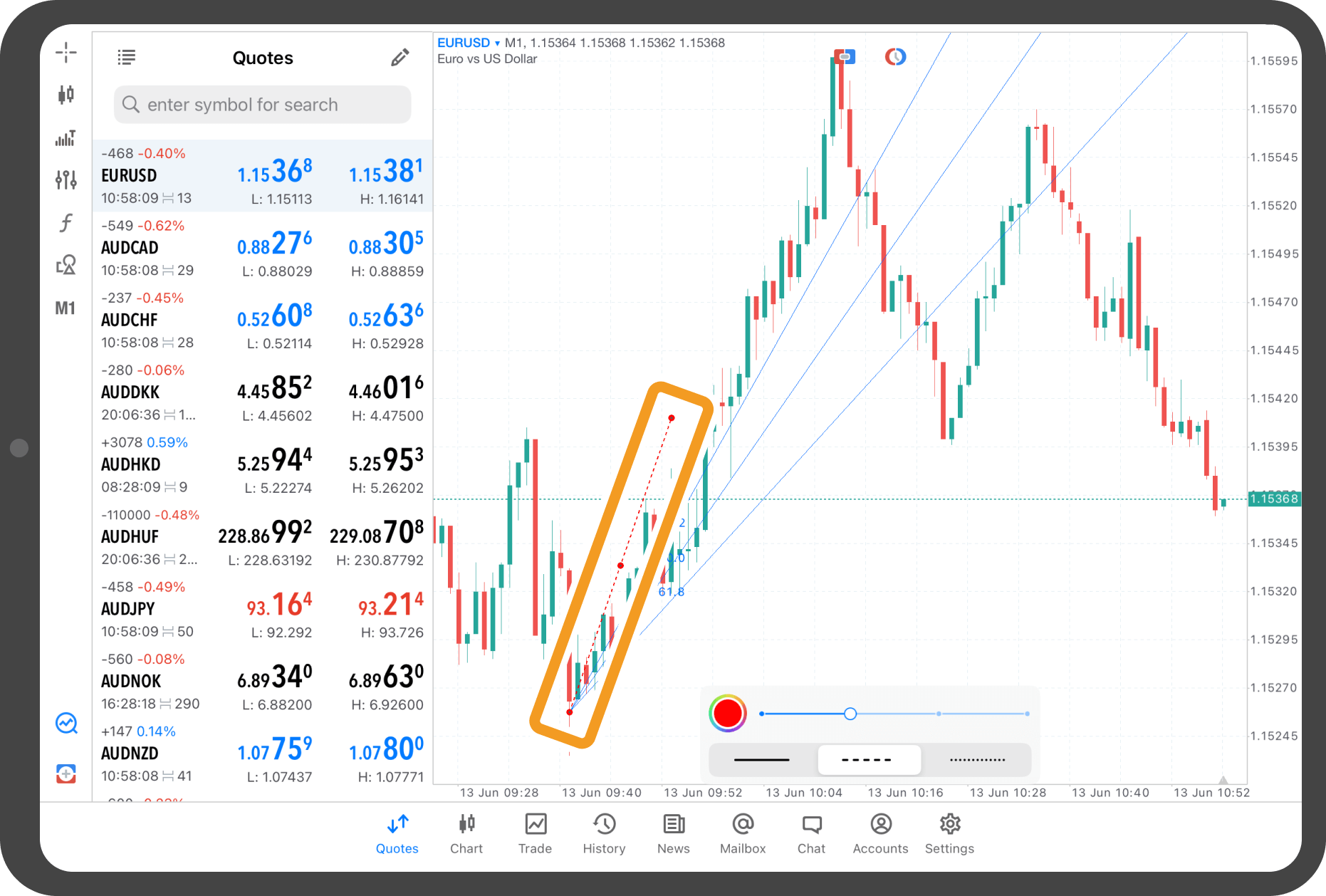Open the M1 timeframe selector
Viewport: 1326px width, 896px height.
coord(66,308)
